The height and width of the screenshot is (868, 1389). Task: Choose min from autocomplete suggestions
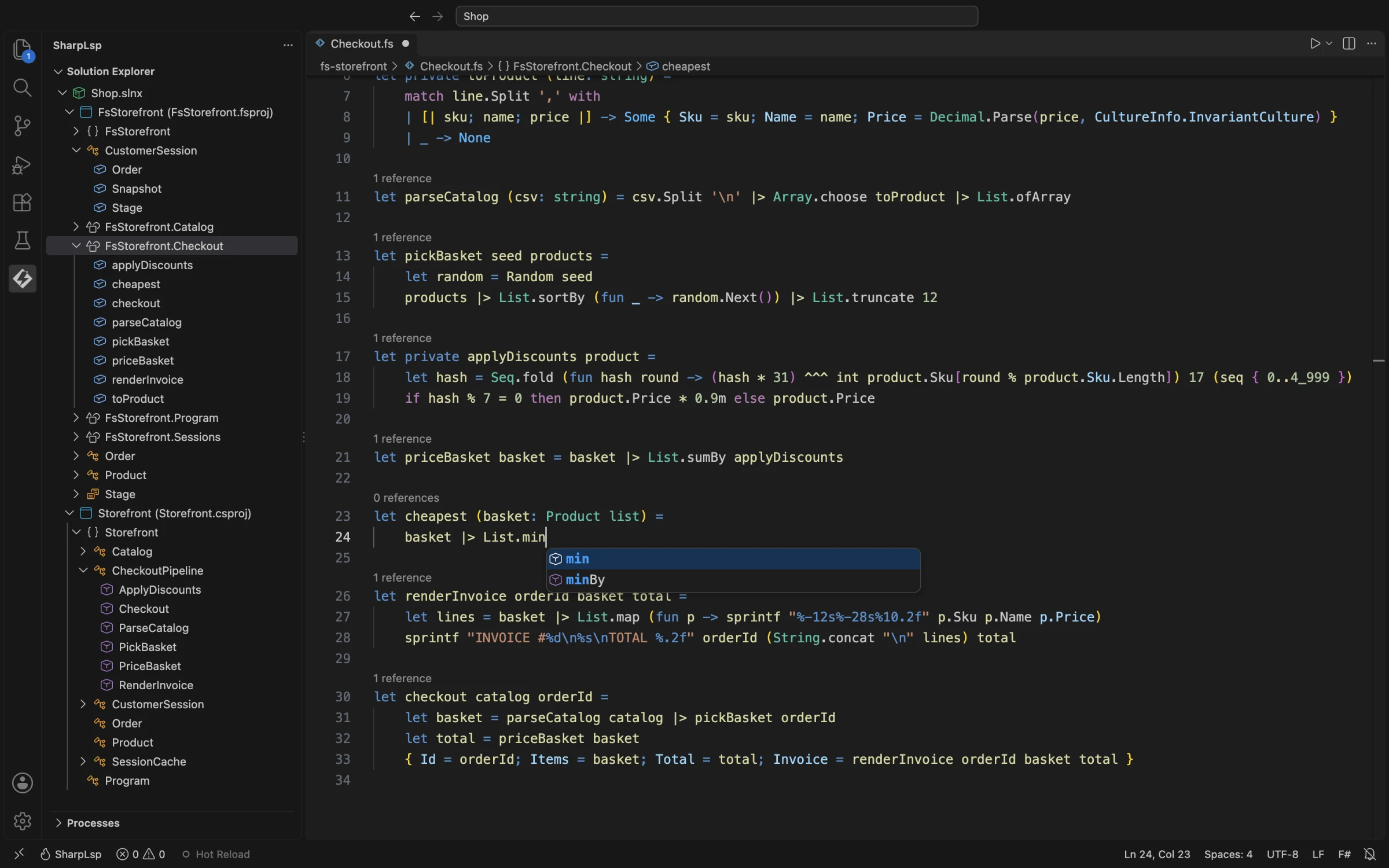pyautogui.click(x=733, y=559)
